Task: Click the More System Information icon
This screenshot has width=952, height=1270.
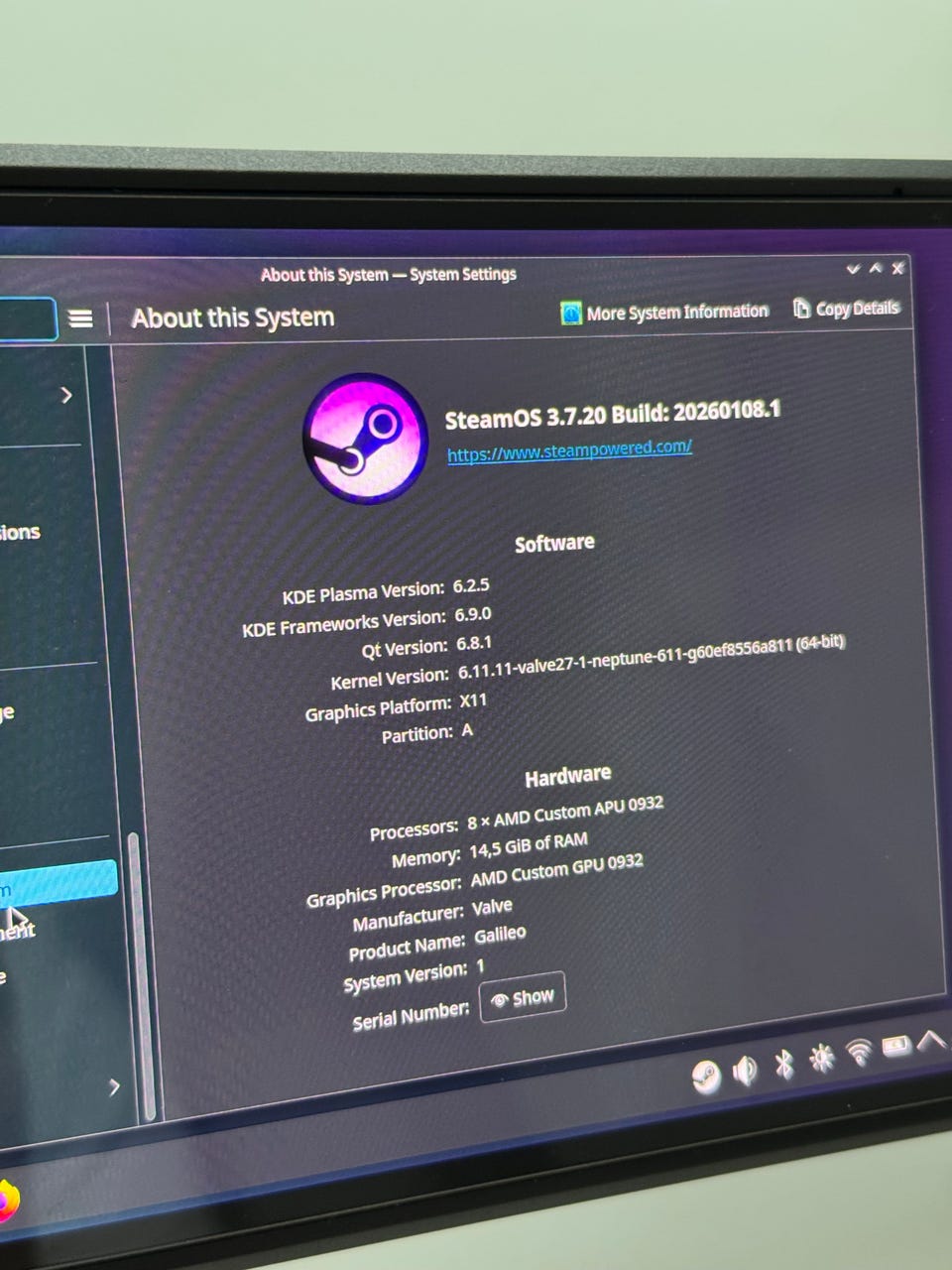Action: coord(571,314)
